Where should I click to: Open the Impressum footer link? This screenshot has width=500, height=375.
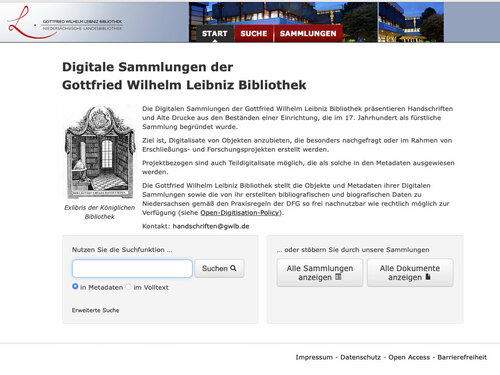(314, 357)
